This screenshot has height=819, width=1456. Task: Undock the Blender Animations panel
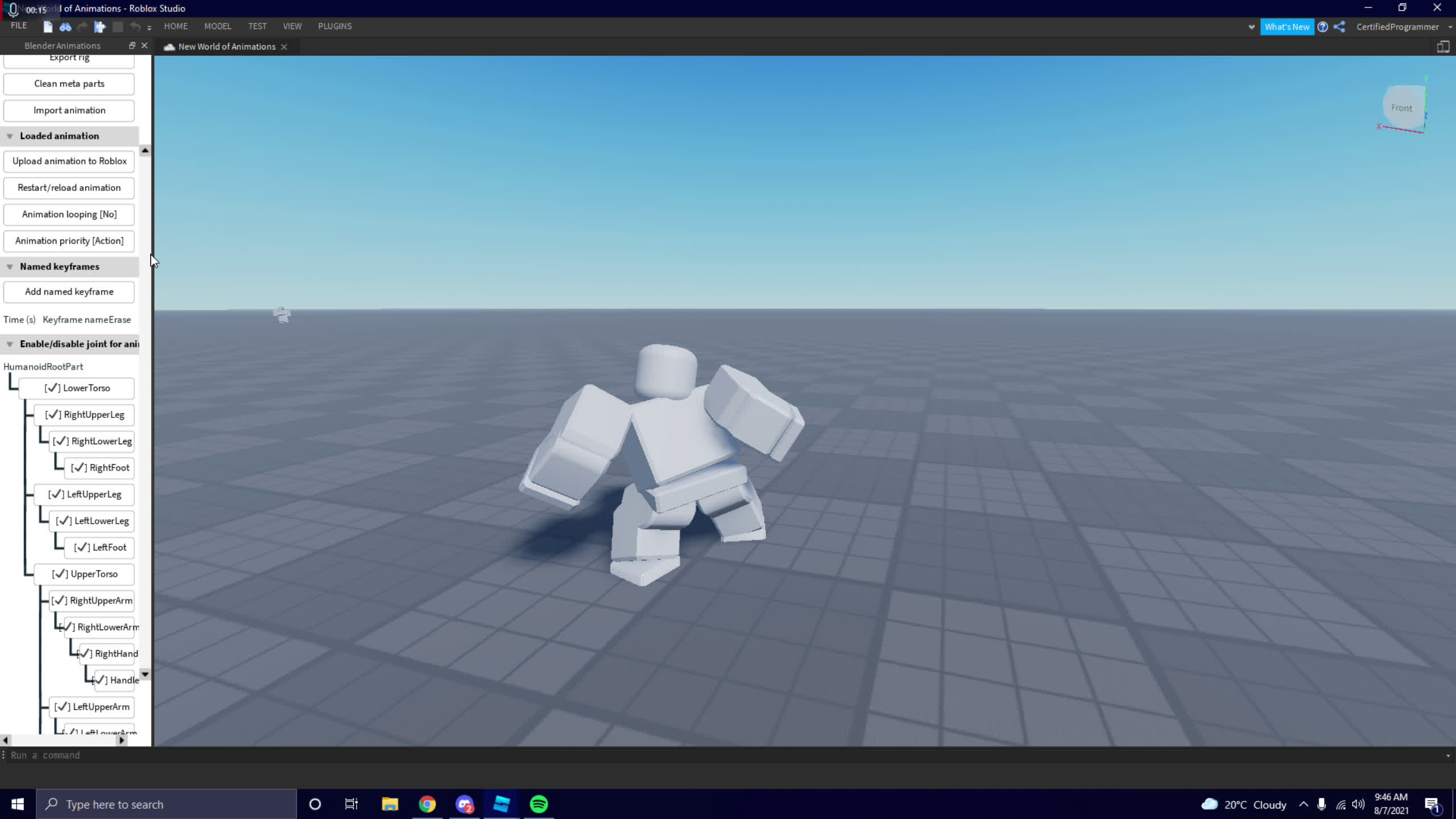click(132, 45)
